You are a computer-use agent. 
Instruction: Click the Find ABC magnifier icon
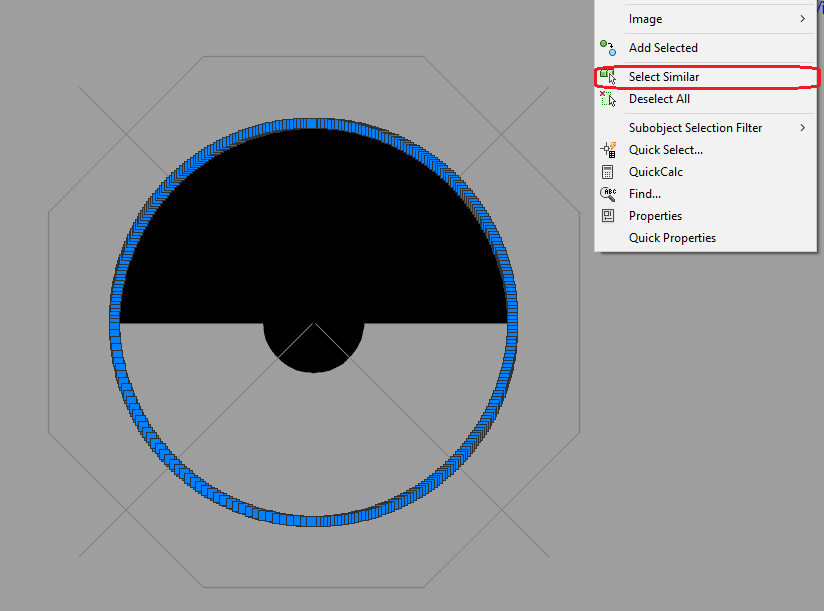pos(608,193)
